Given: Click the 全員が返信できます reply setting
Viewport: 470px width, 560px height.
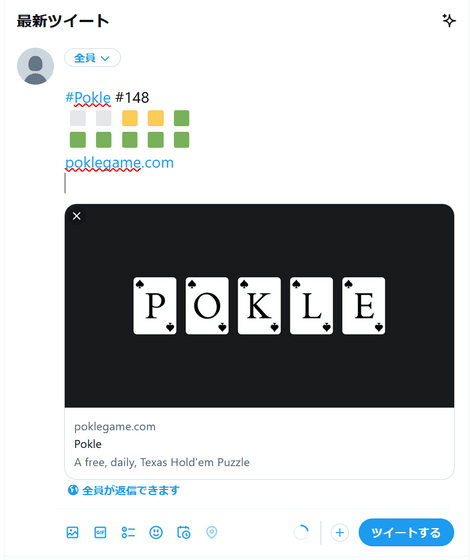Looking at the screenshot, I should [x=124, y=490].
